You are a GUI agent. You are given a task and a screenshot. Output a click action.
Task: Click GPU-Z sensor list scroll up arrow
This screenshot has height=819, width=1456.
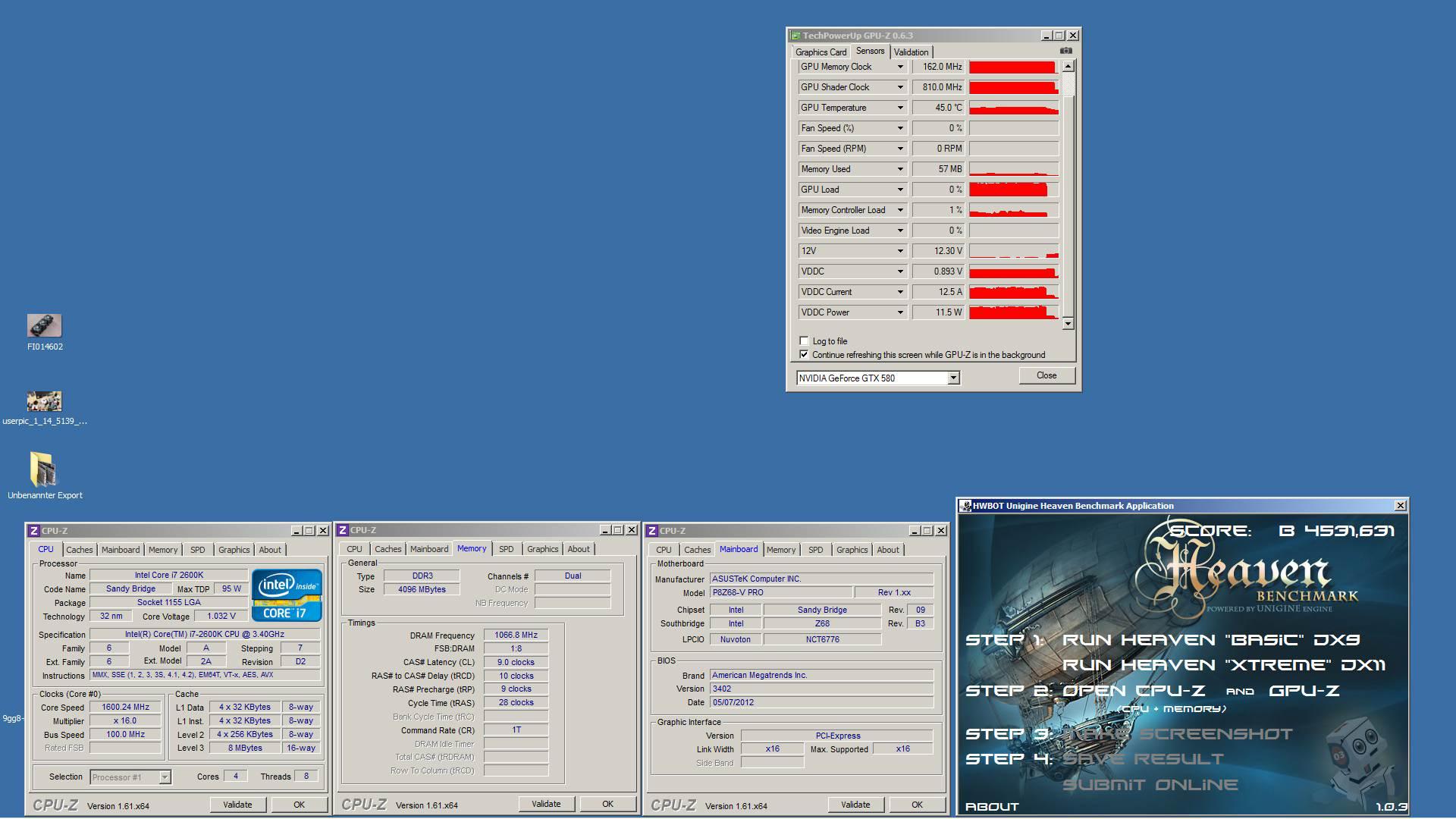point(1068,67)
